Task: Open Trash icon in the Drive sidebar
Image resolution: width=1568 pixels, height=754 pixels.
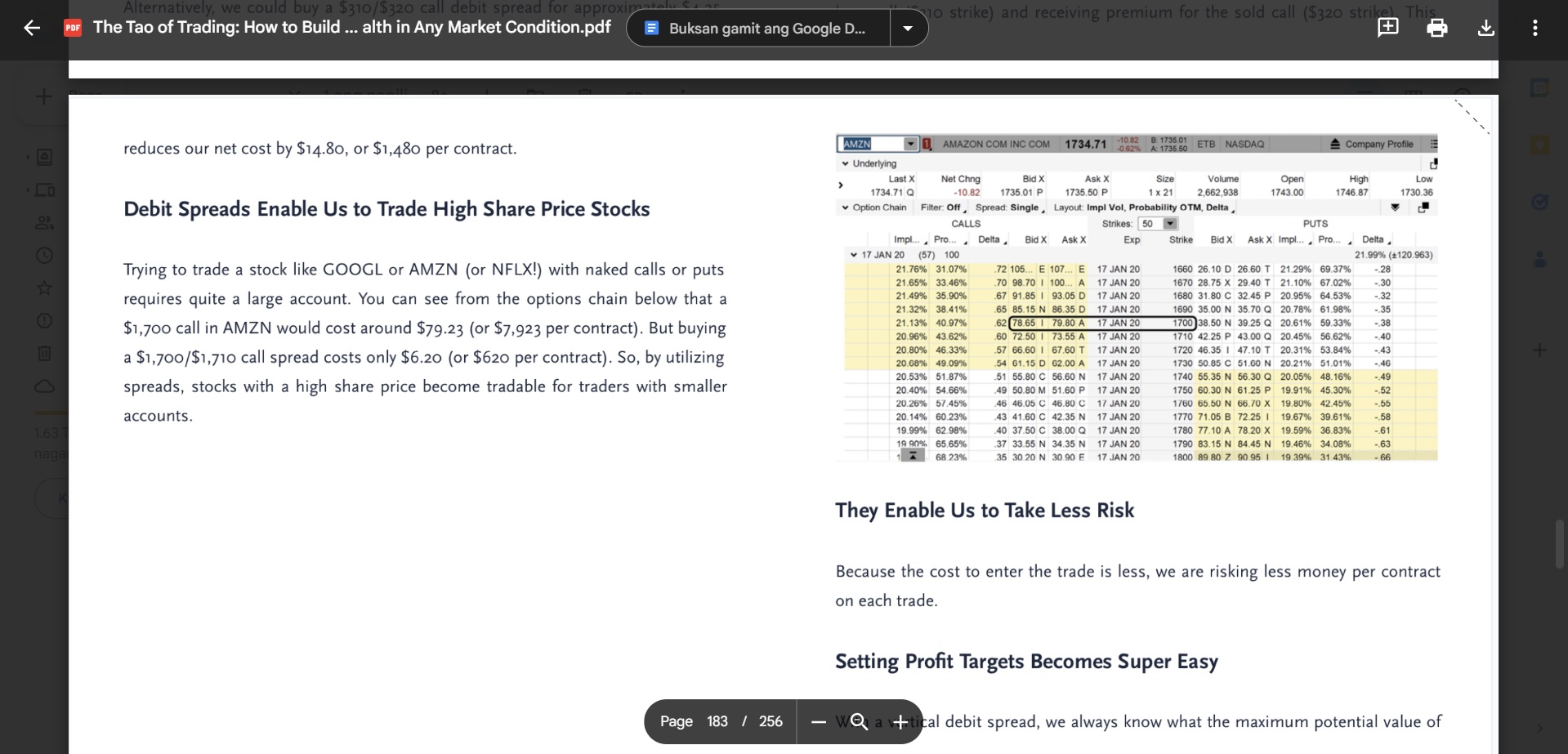Action: tap(45, 353)
